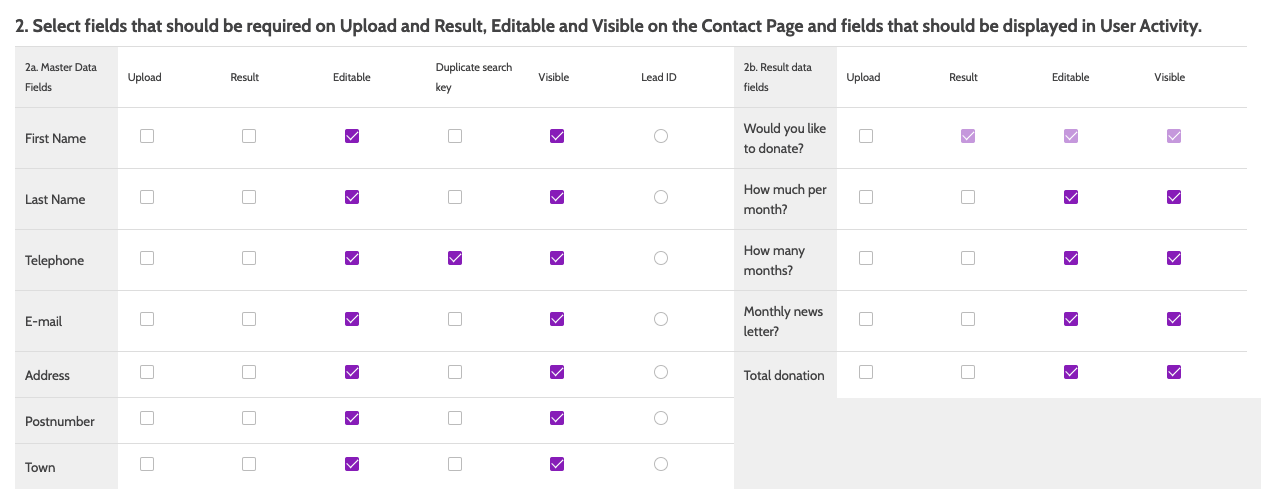This screenshot has height=496, width=1261.
Task: Uncheck Visible for Monthly news letter
Action: coord(1174,319)
